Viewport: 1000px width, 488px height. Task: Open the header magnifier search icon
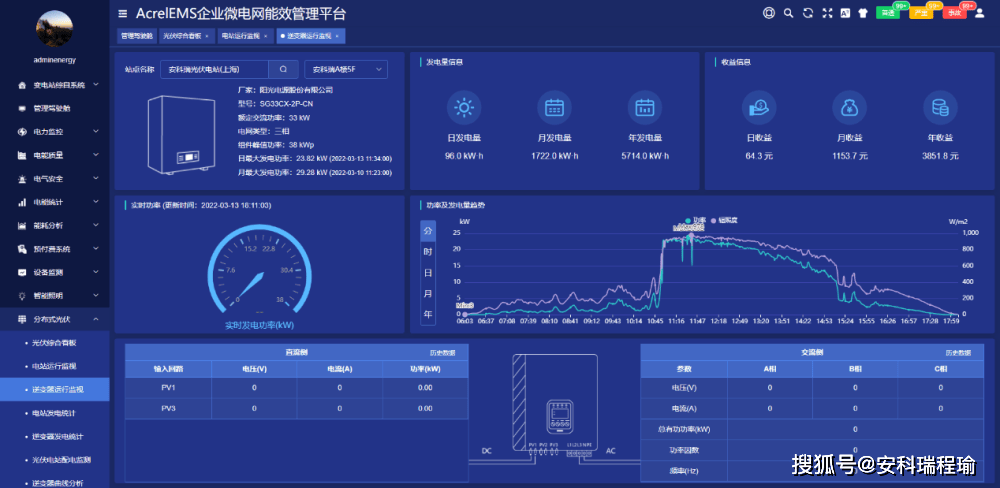[788, 13]
